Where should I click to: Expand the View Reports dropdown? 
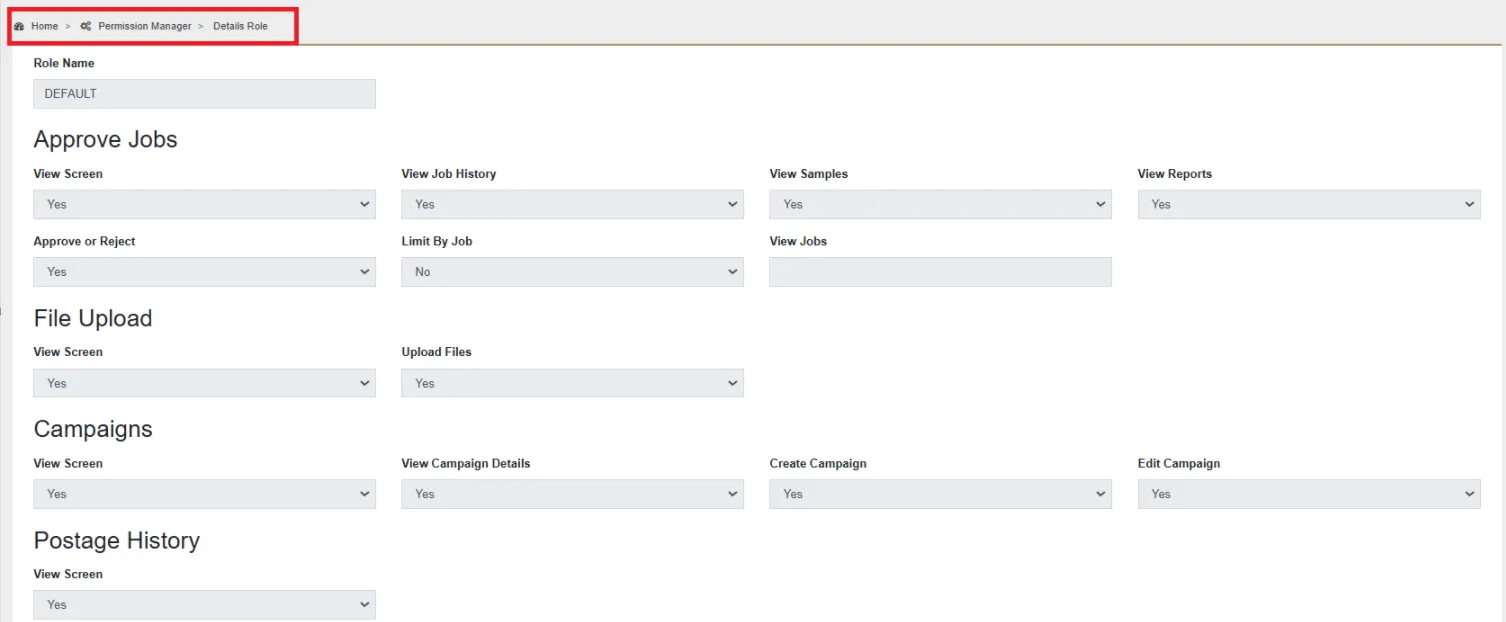point(1309,204)
